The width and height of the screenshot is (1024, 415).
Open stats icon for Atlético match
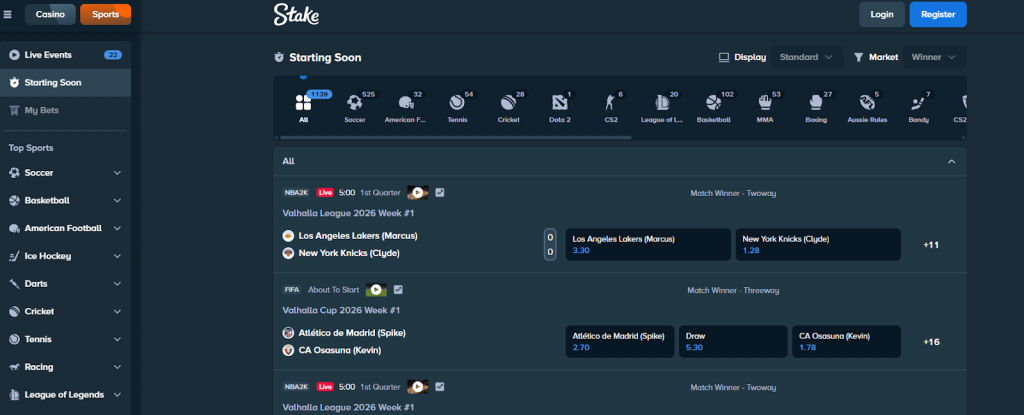398,290
